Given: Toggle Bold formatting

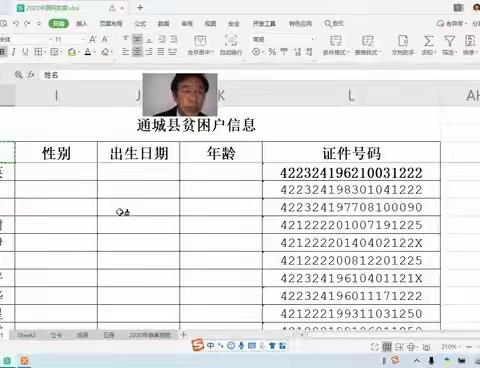Looking at the screenshot, I should point(3,52).
